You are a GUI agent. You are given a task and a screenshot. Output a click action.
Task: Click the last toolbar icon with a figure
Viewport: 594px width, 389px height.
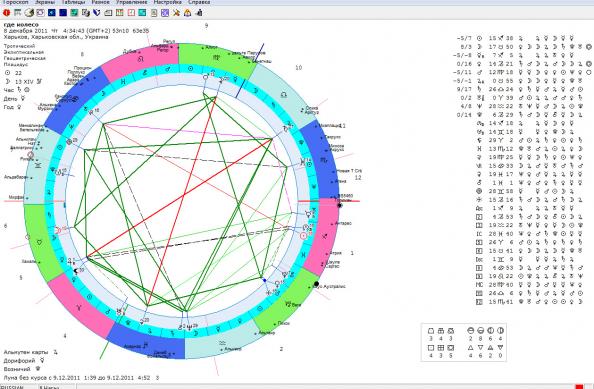[199, 13]
